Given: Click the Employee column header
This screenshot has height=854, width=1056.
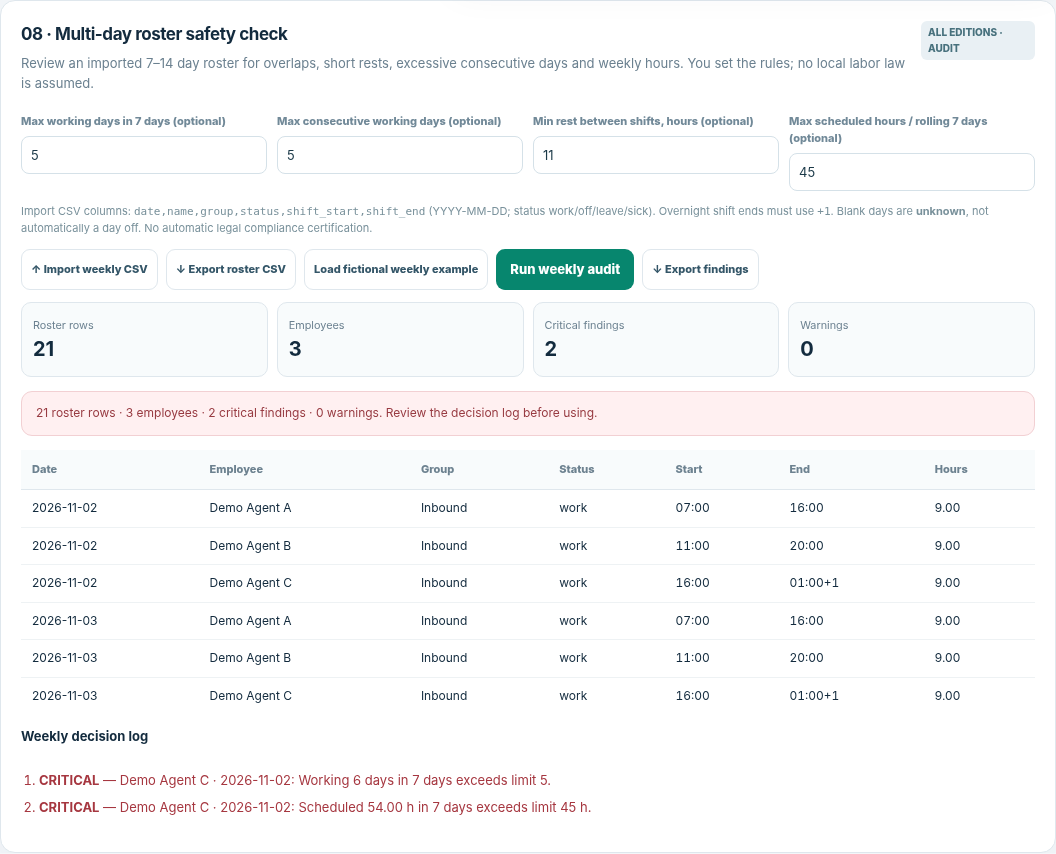Looking at the screenshot, I should tap(236, 469).
